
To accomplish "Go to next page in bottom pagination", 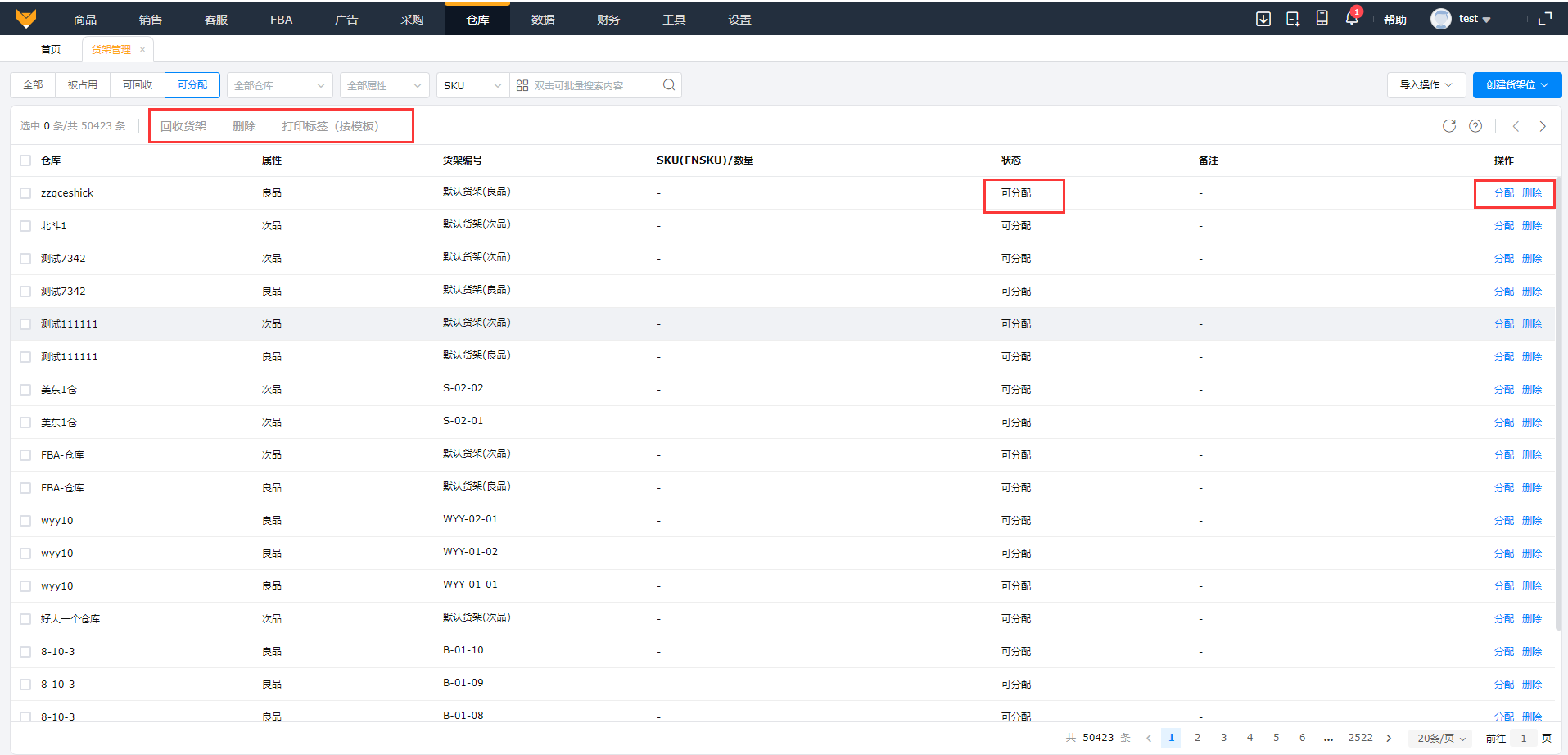I will 1389,738.
